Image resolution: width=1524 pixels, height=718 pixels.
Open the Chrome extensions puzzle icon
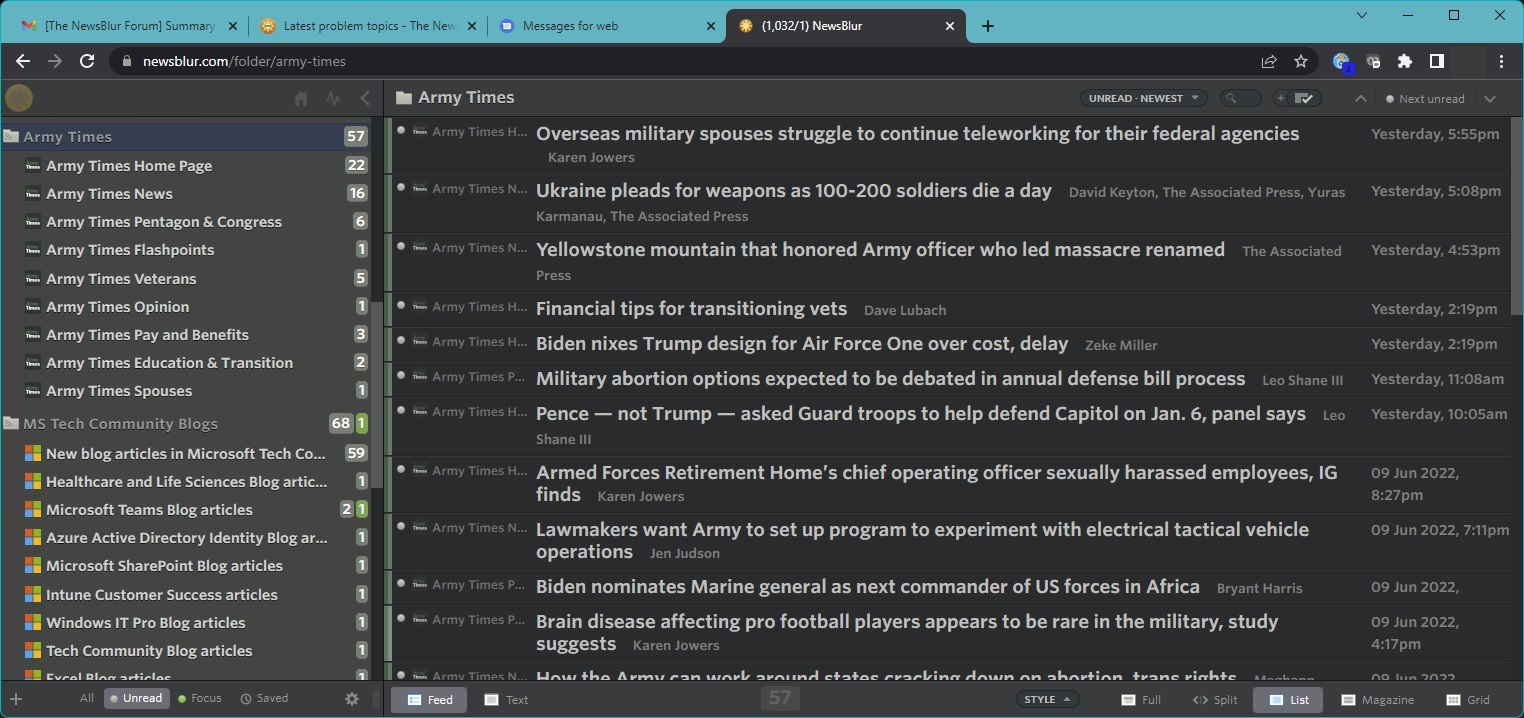(x=1405, y=61)
